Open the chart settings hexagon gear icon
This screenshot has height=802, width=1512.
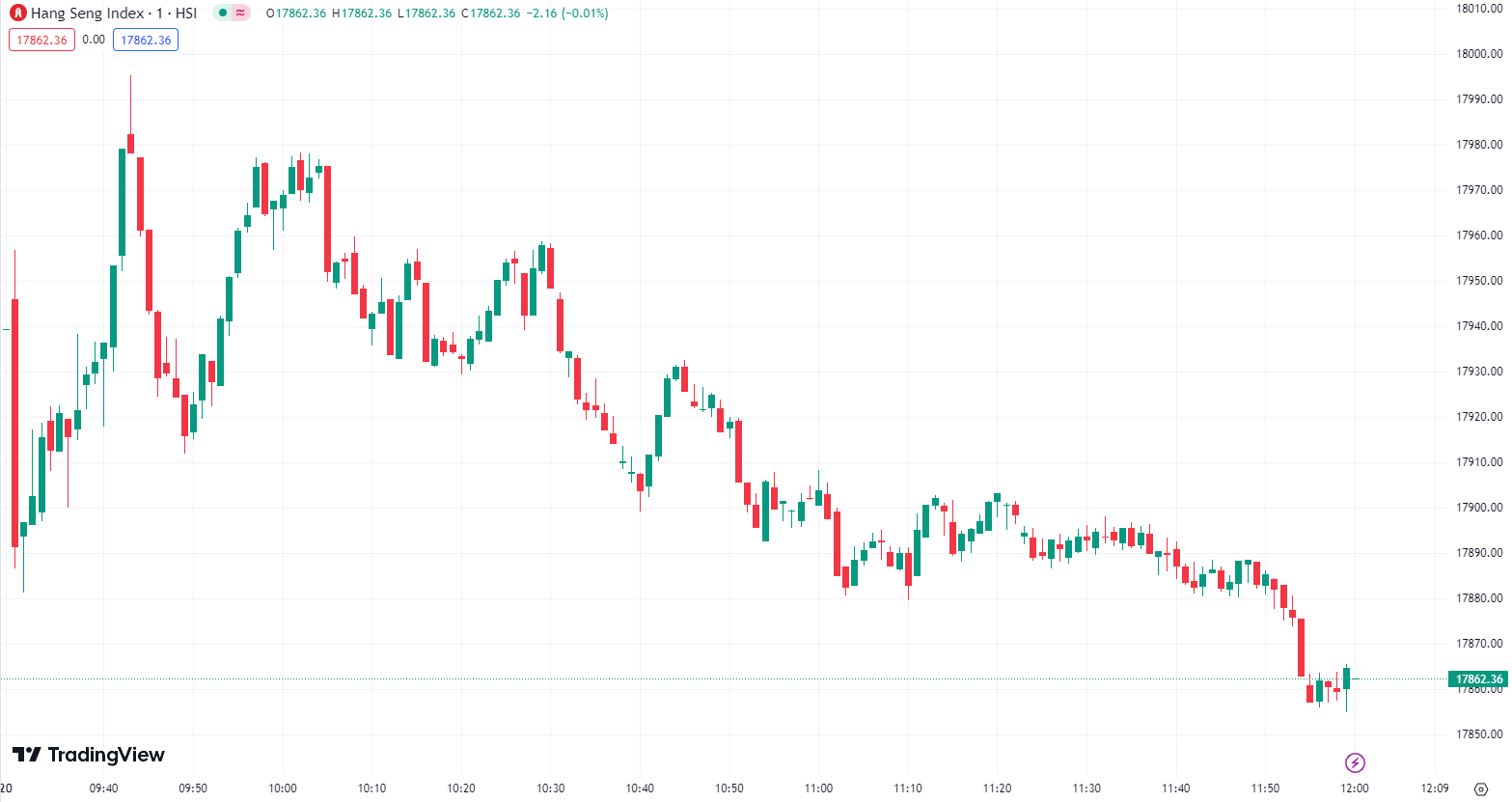click(x=1481, y=788)
